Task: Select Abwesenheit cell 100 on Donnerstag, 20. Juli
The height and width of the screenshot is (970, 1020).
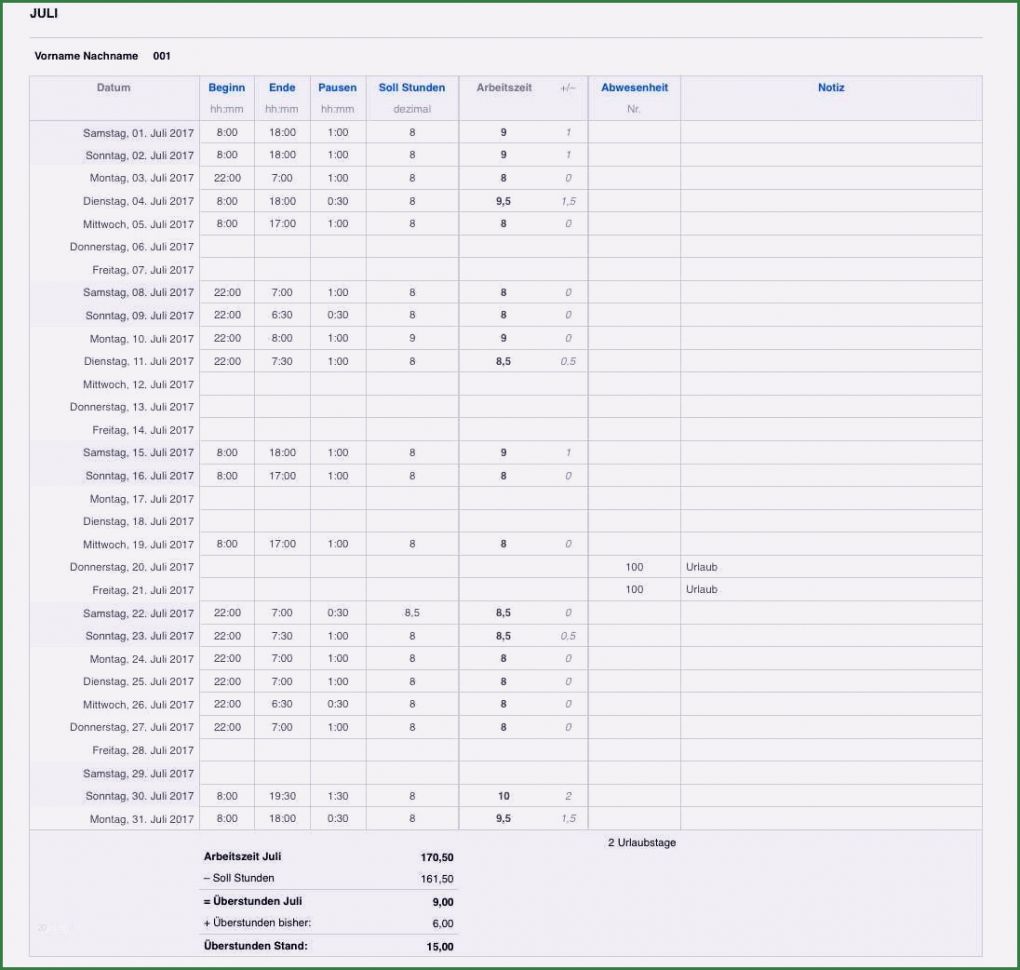Action: point(634,567)
